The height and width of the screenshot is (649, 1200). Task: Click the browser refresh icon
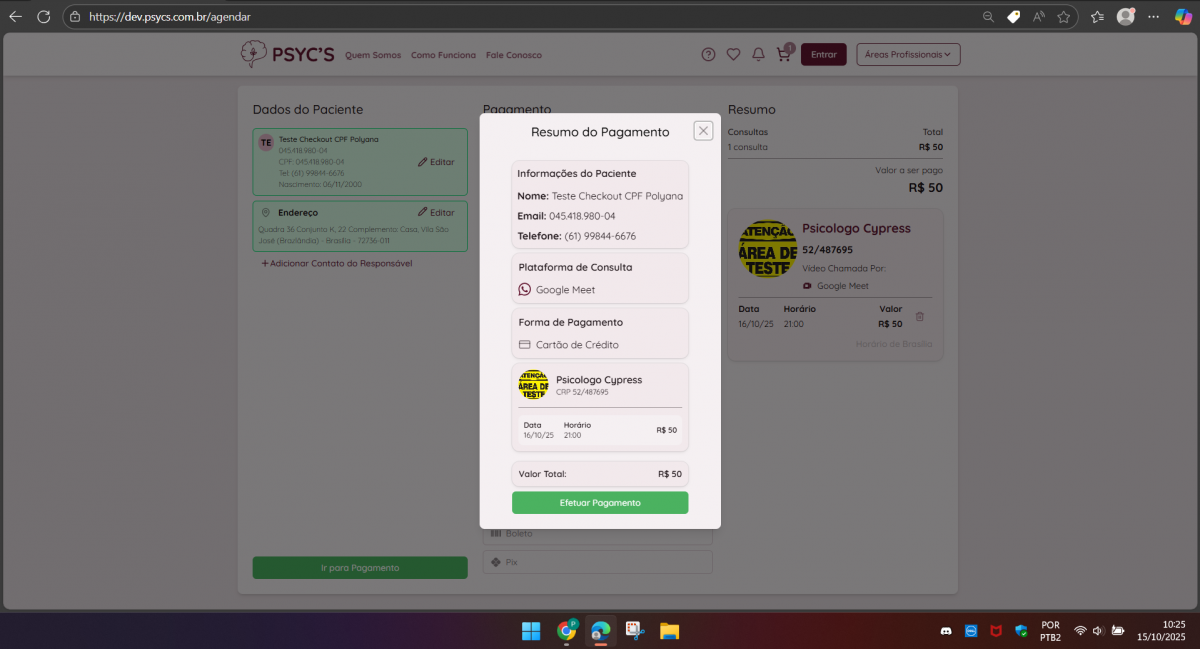point(43,17)
